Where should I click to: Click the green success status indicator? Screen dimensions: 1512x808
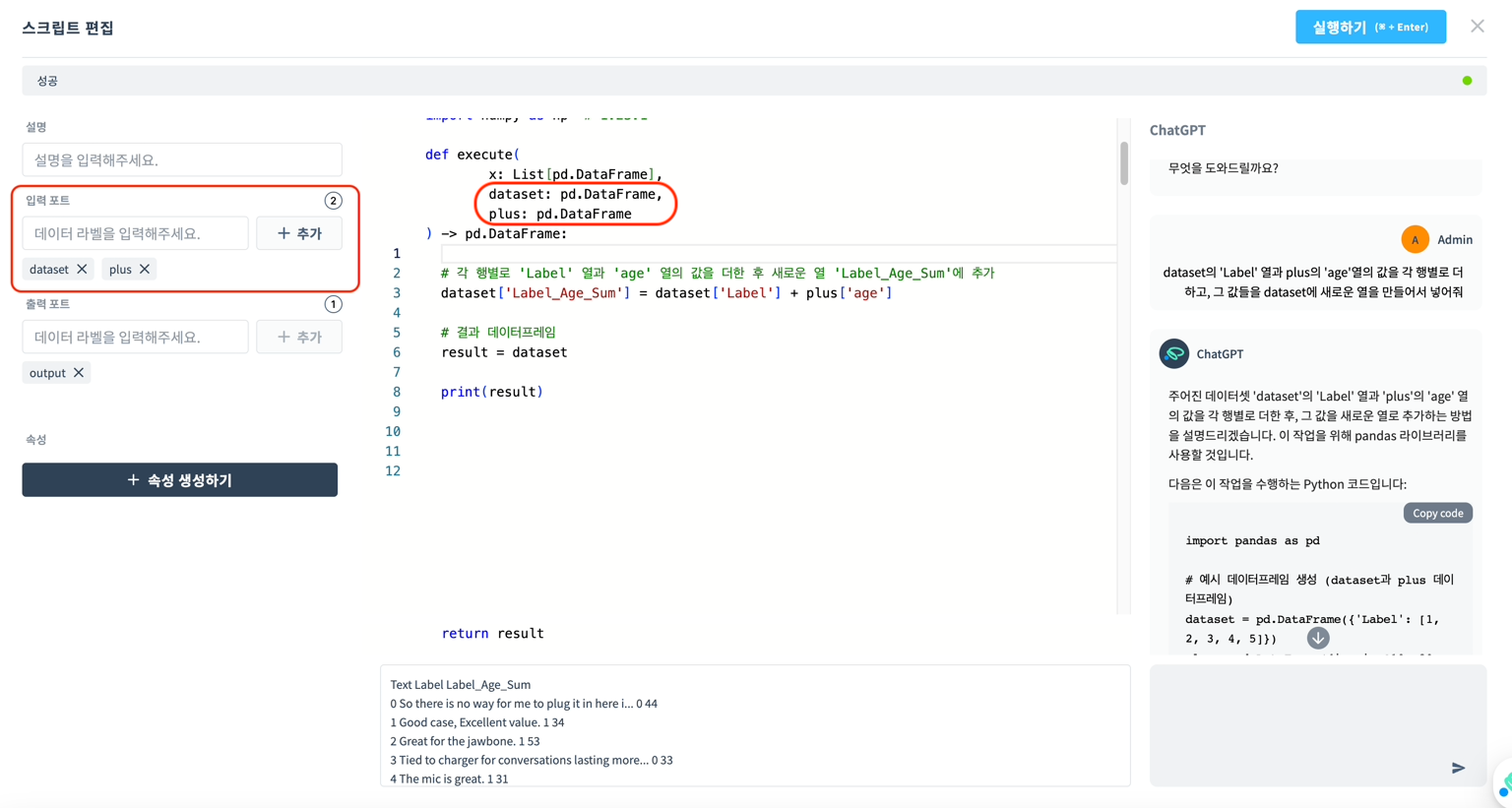pos(1467,81)
